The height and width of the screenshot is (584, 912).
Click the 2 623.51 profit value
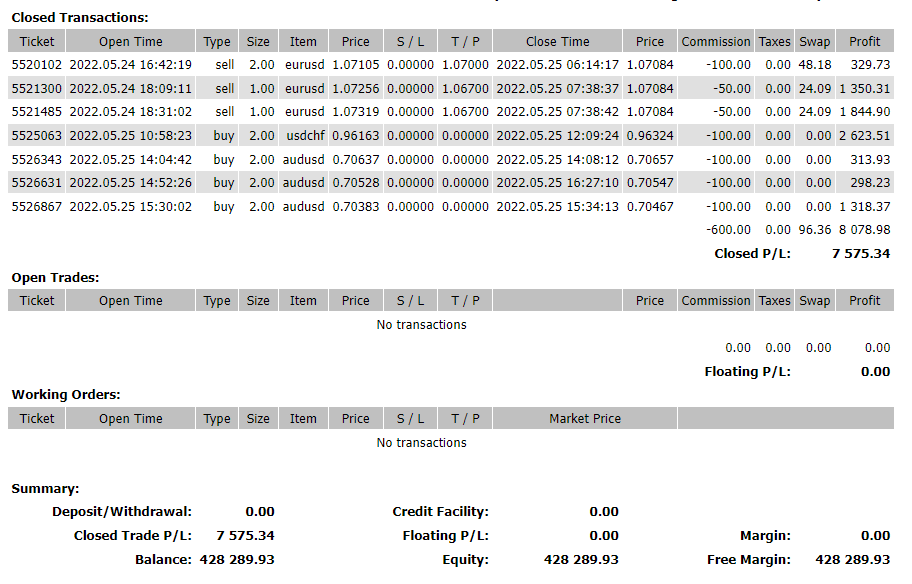pos(864,136)
